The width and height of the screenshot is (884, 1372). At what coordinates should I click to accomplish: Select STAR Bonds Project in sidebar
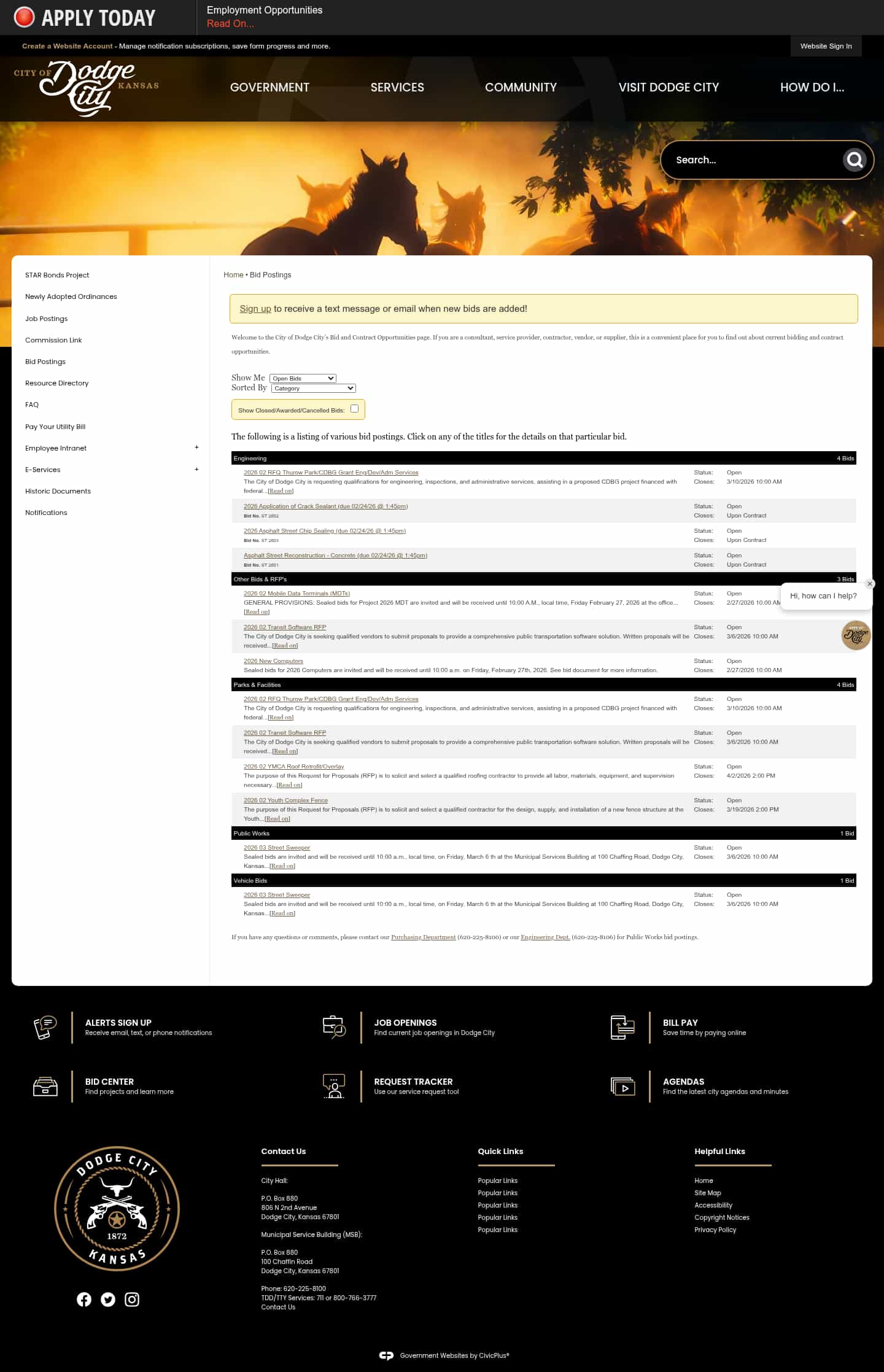click(57, 275)
